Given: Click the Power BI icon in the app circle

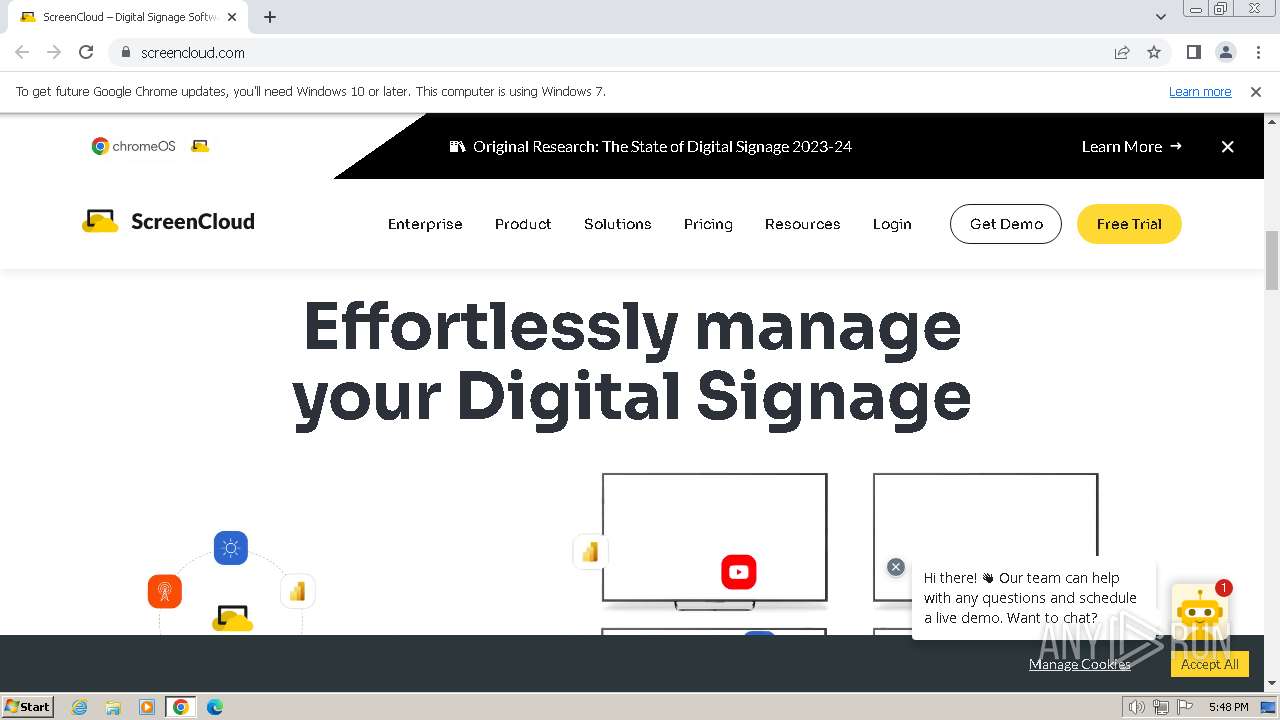Looking at the screenshot, I should point(297,591).
